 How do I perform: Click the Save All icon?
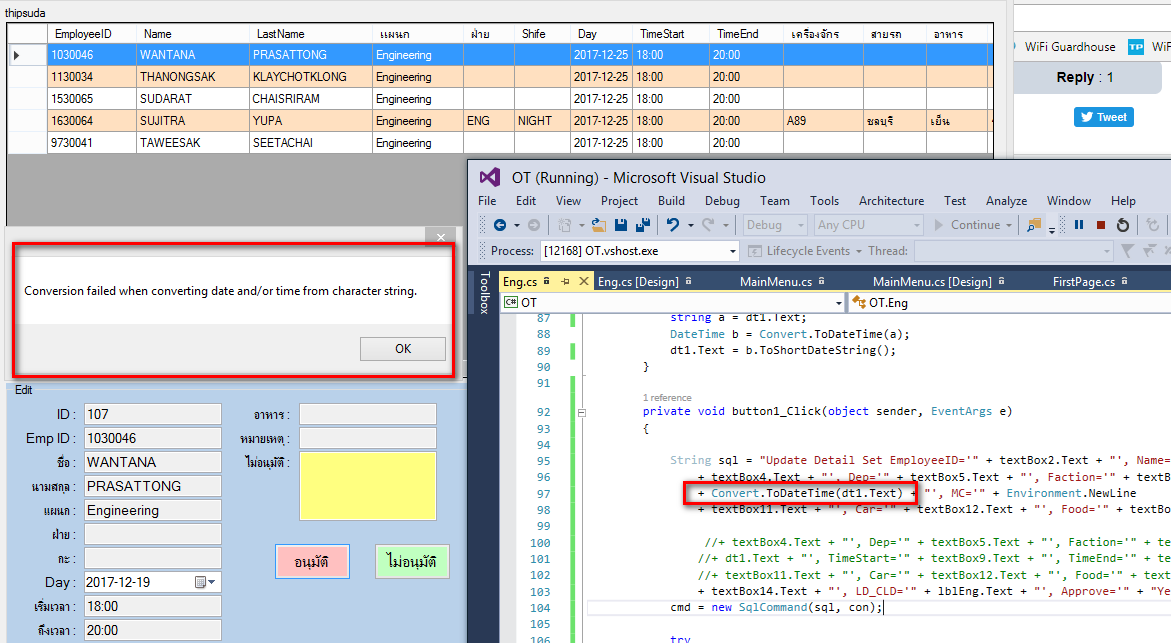642,225
